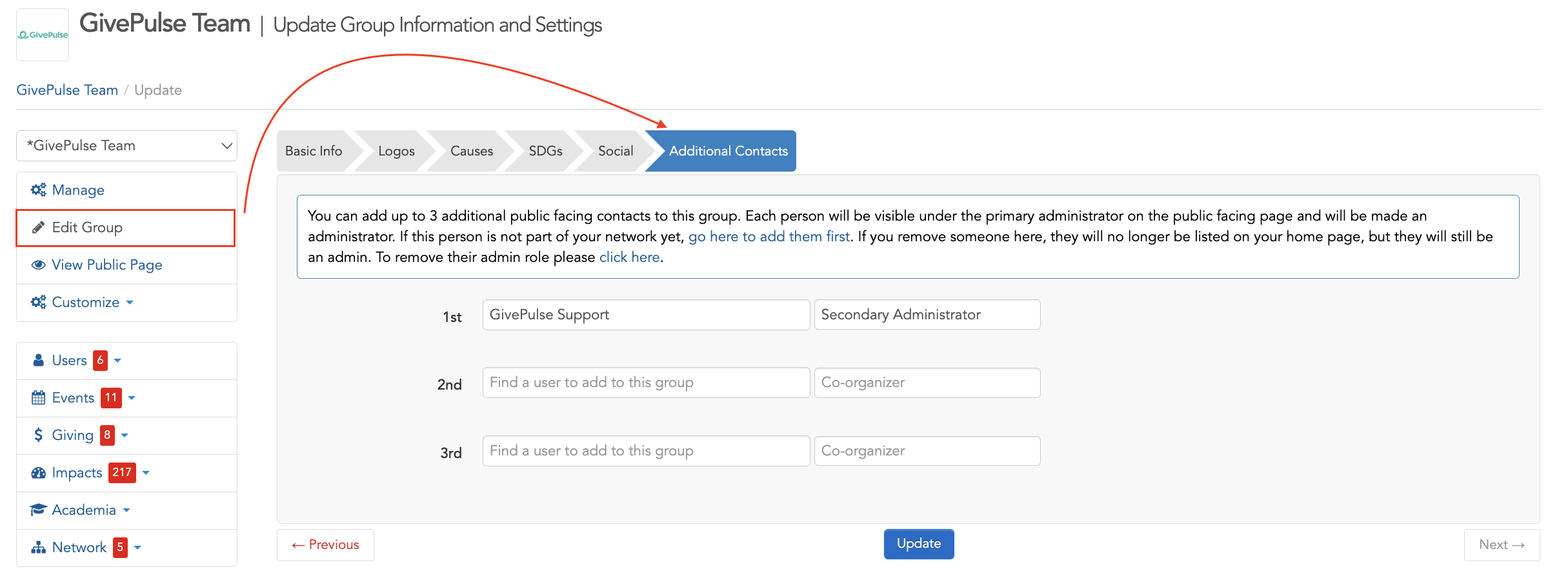Viewport: 1568px width, 578px height.
Task: Click the Network sitemap icon
Action: coord(39,547)
